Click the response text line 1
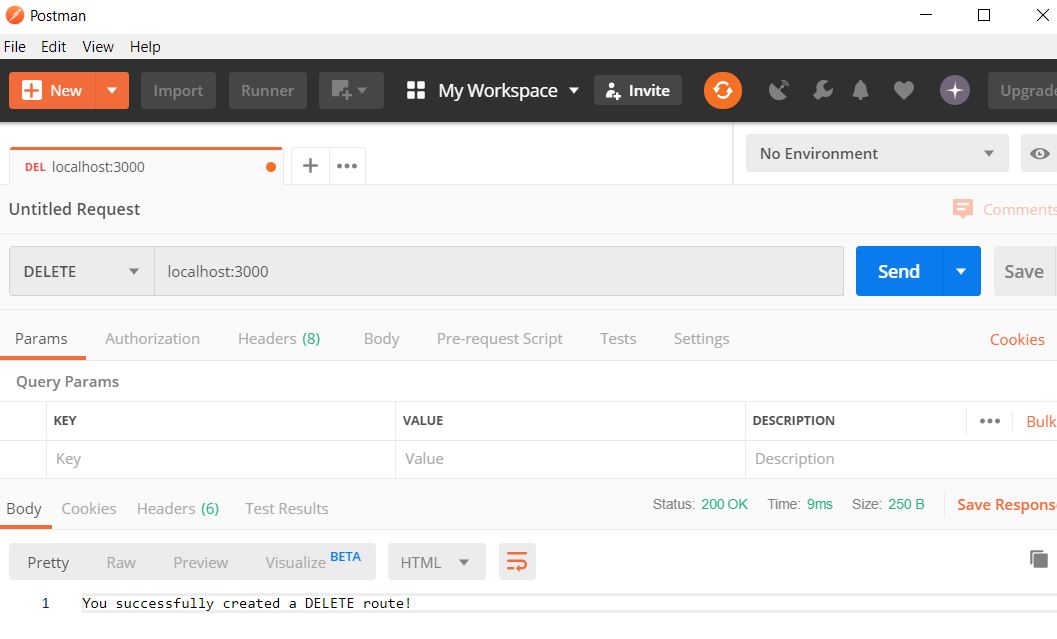The width and height of the screenshot is (1057, 639). pyautogui.click(x=247, y=603)
